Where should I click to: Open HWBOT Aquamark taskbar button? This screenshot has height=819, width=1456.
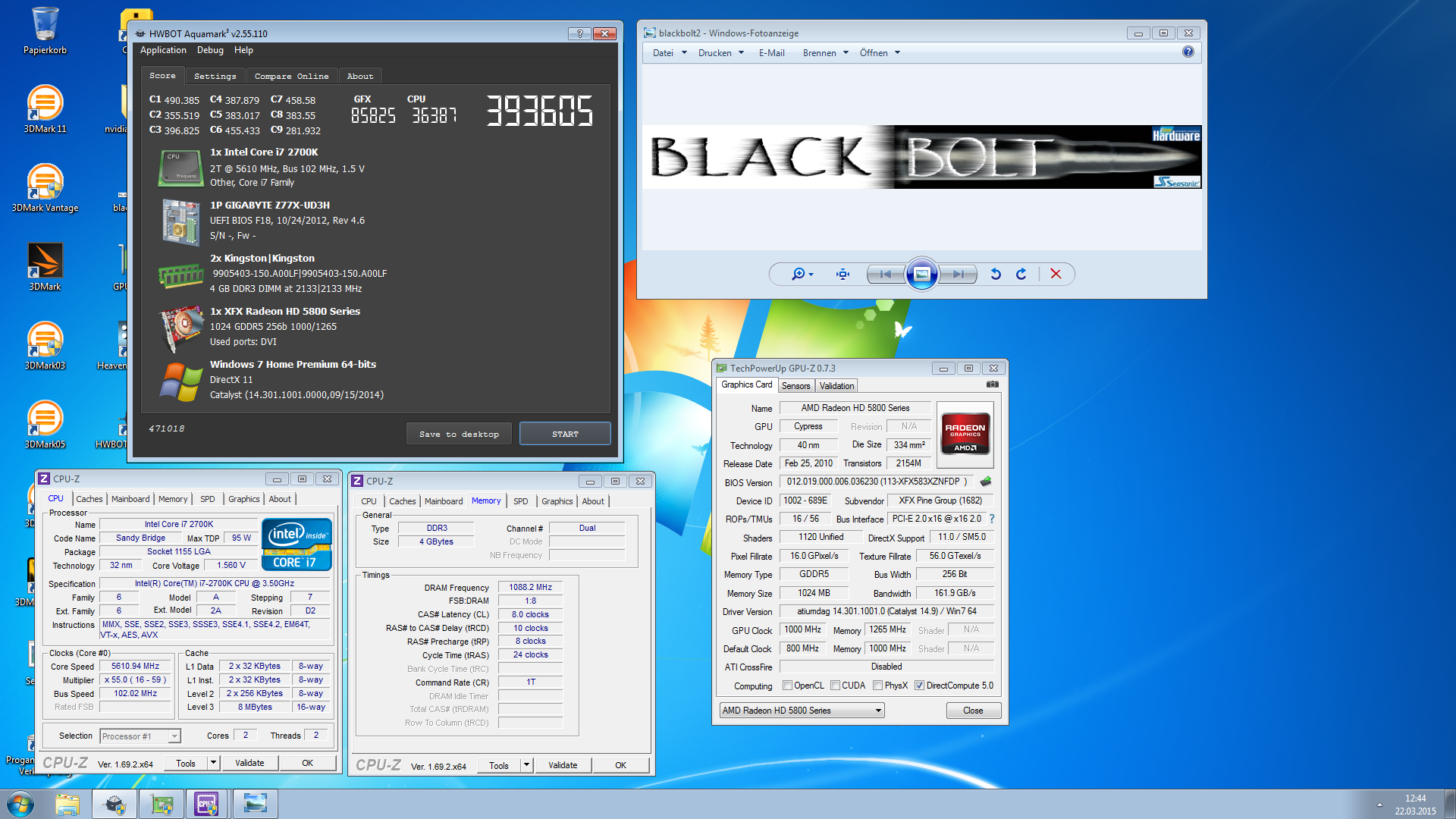coord(115,804)
